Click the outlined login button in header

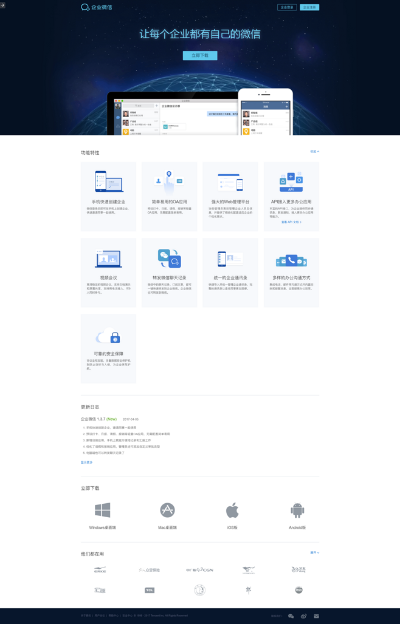(287, 7)
